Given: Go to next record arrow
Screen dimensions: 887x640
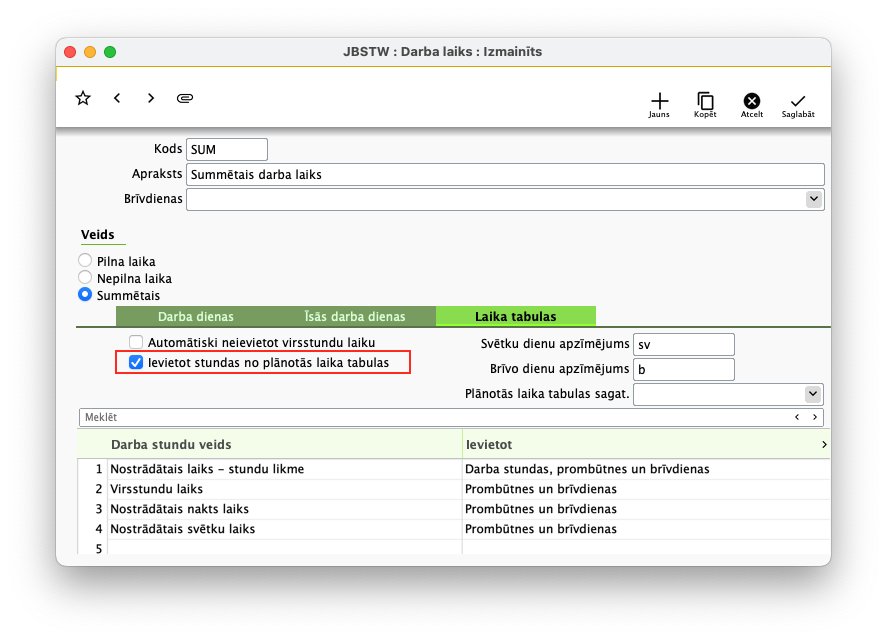Looking at the screenshot, I should tap(150, 98).
